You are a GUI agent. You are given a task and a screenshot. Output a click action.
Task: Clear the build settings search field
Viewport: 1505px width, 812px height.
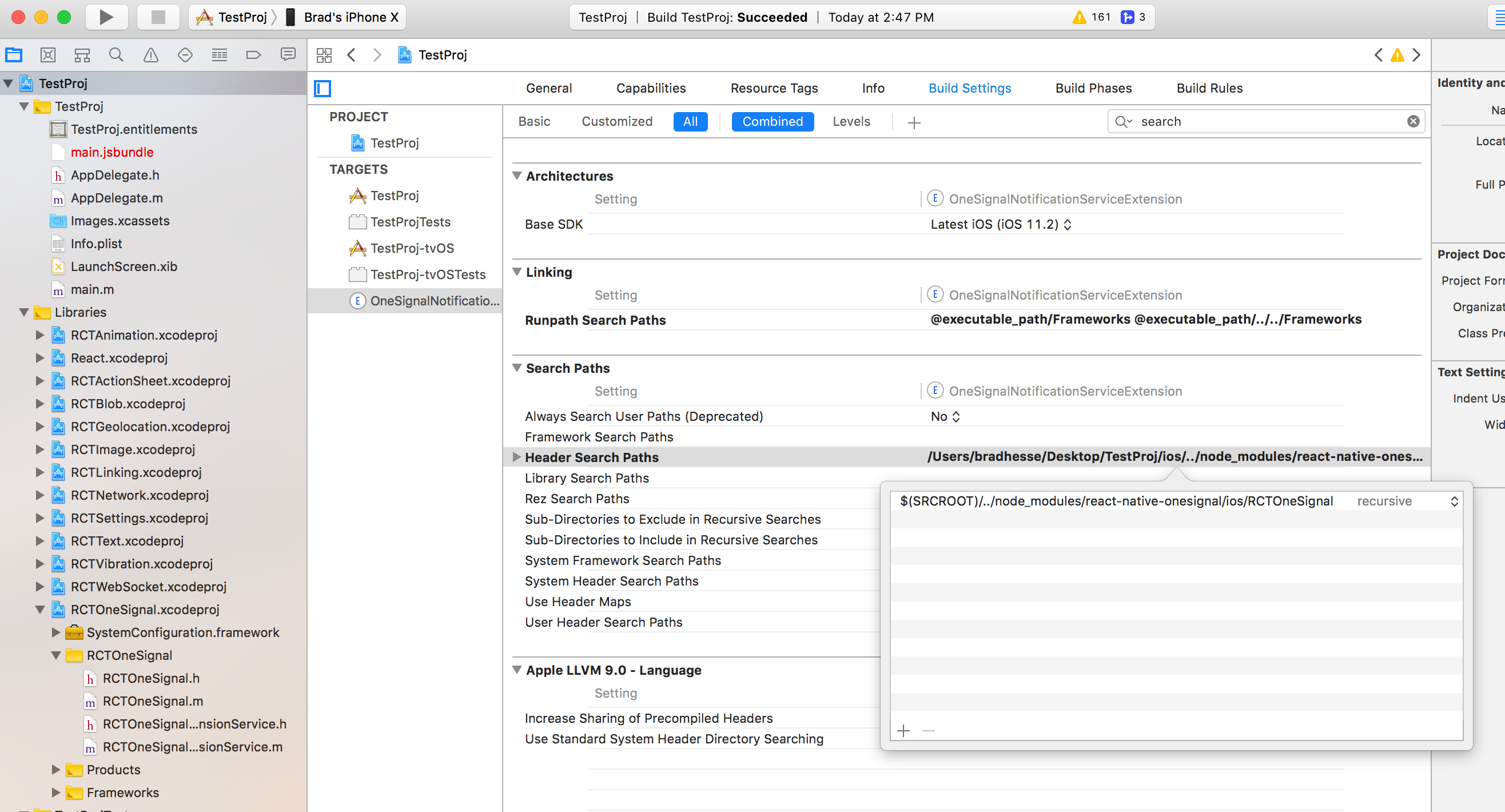point(1413,121)
